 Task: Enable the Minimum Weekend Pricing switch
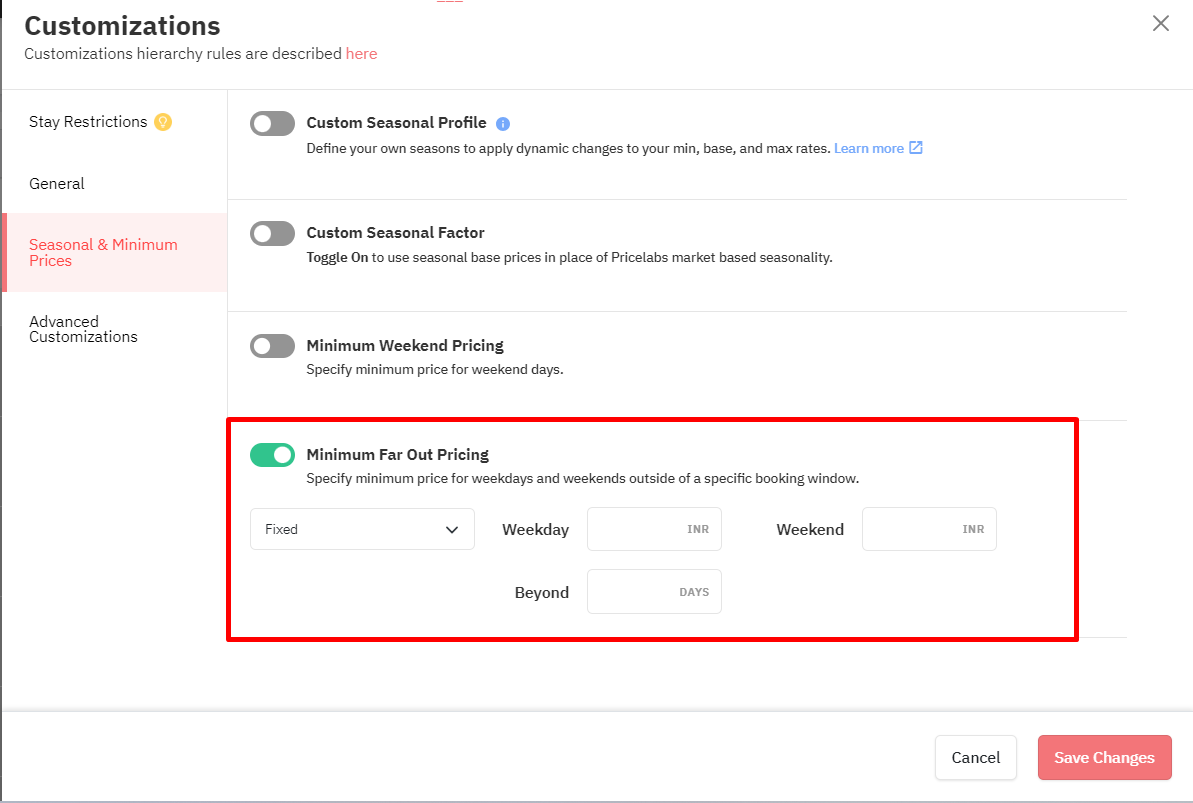(x=272, y=346)
